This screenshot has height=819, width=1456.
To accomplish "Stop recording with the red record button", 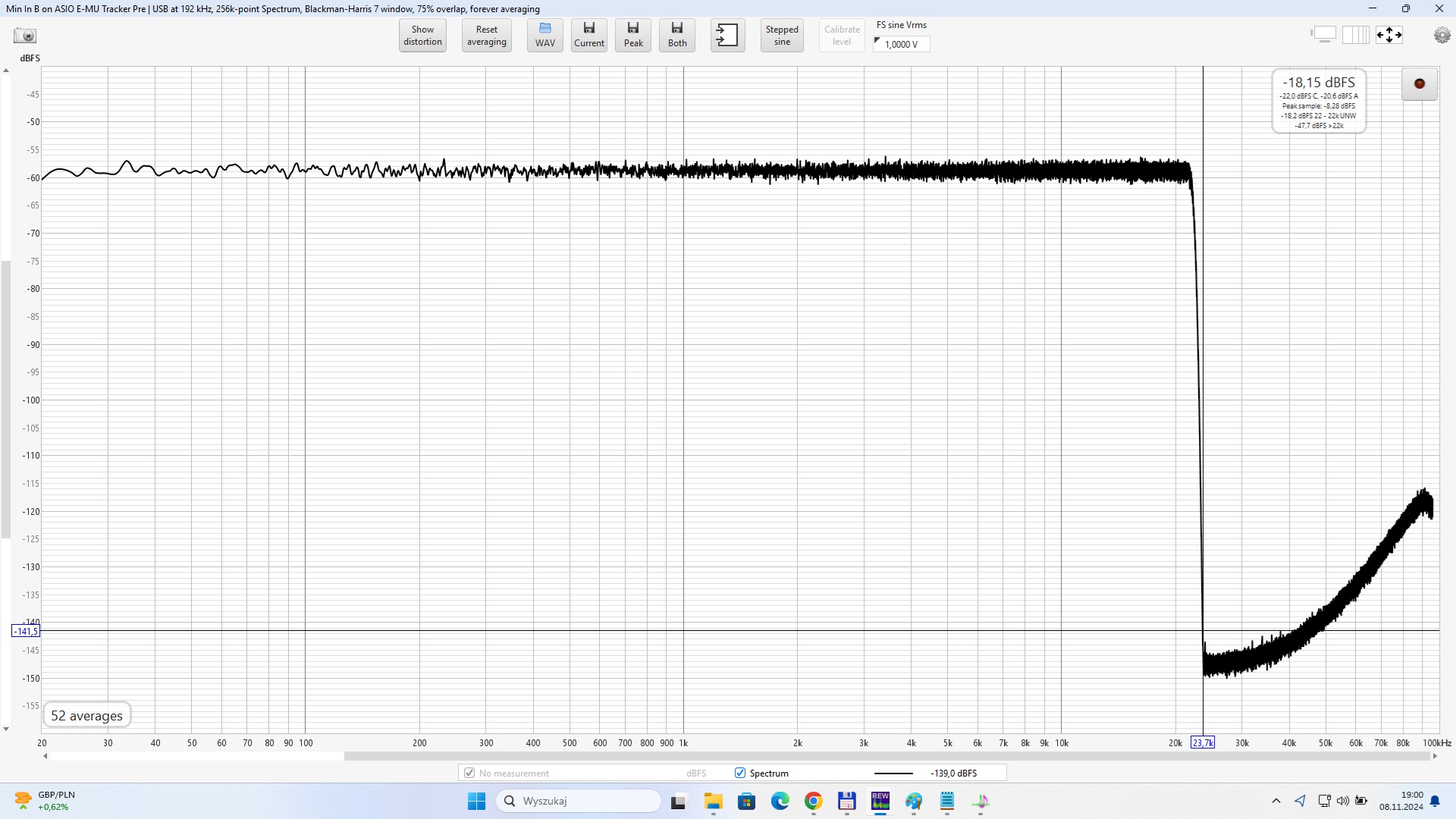I will click(x=1420, y=83).
